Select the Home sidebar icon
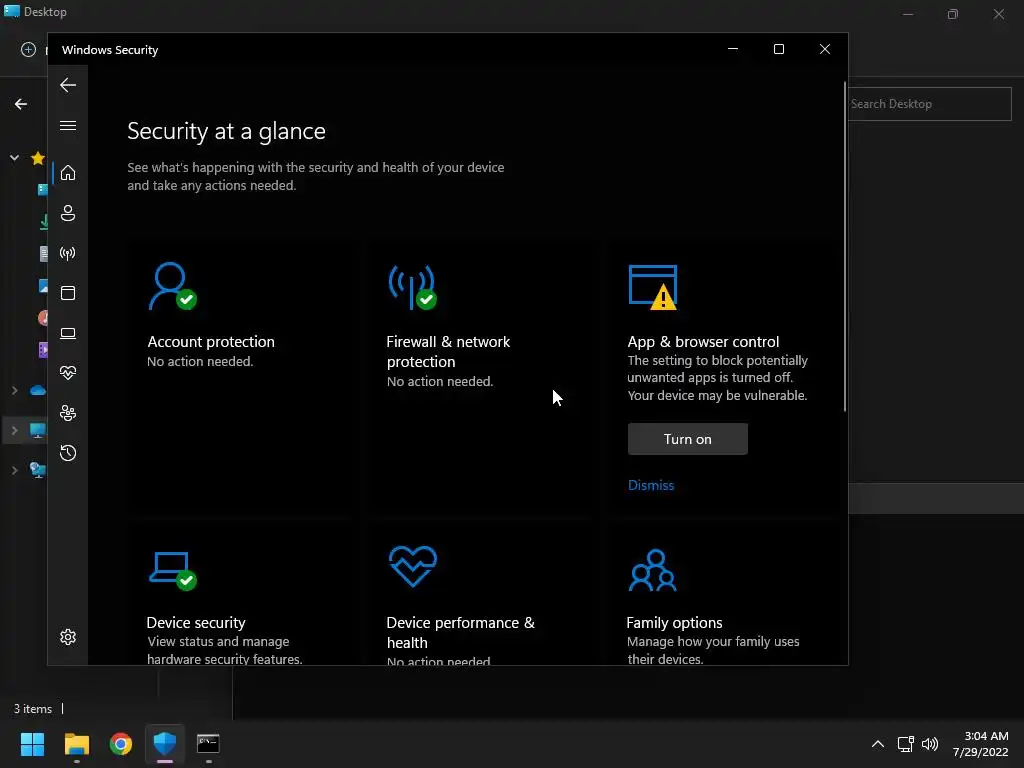 pos(68,173)
